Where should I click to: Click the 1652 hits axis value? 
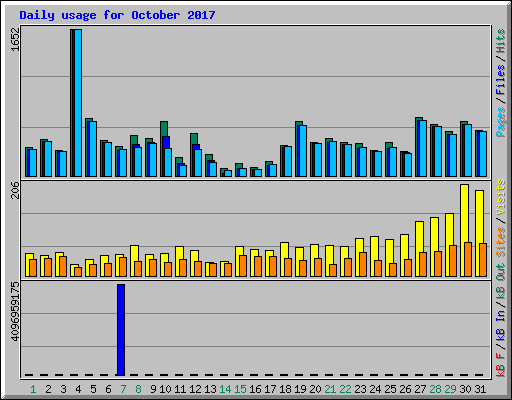[15, 39]
